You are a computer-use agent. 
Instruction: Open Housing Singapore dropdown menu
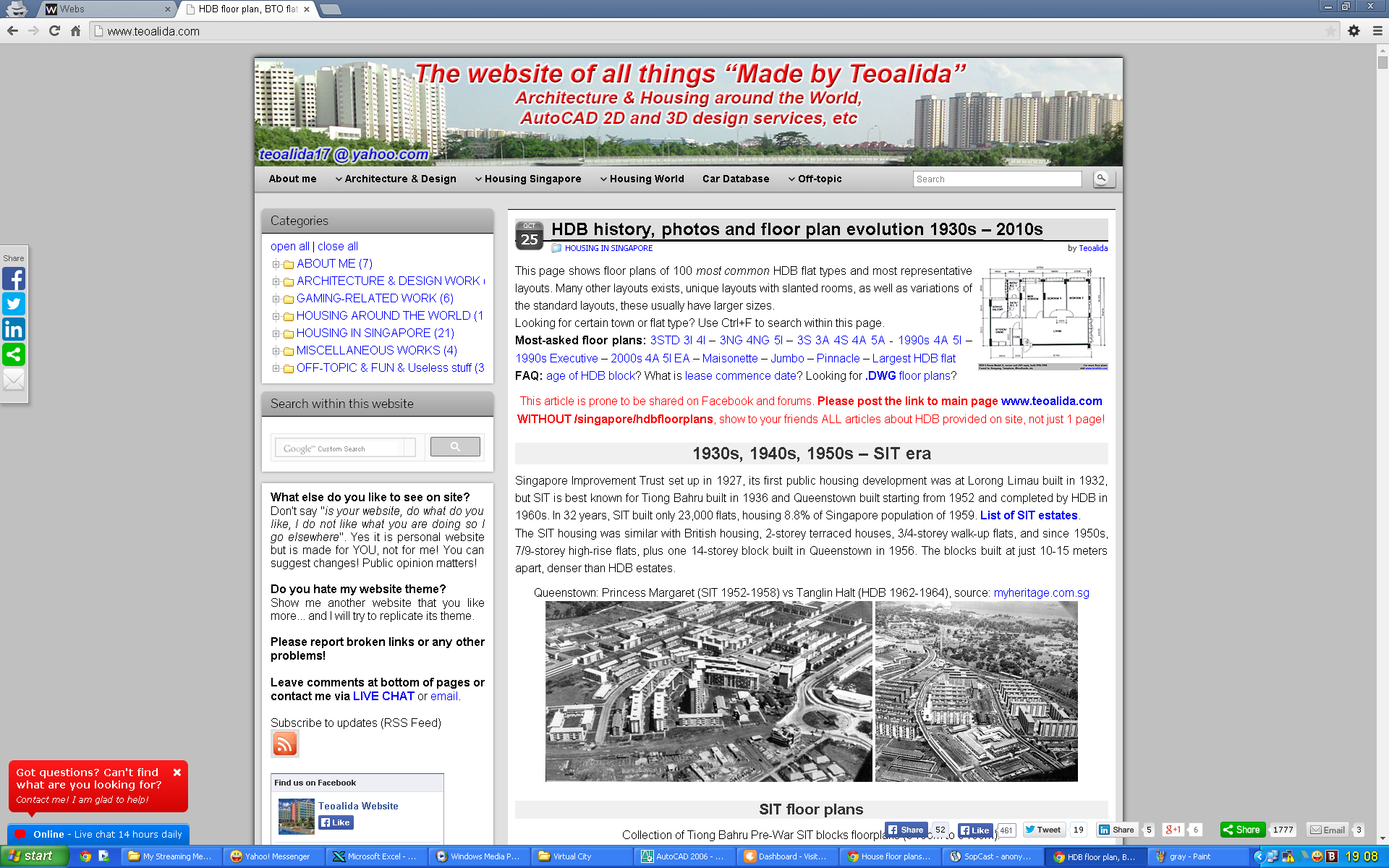528,179
